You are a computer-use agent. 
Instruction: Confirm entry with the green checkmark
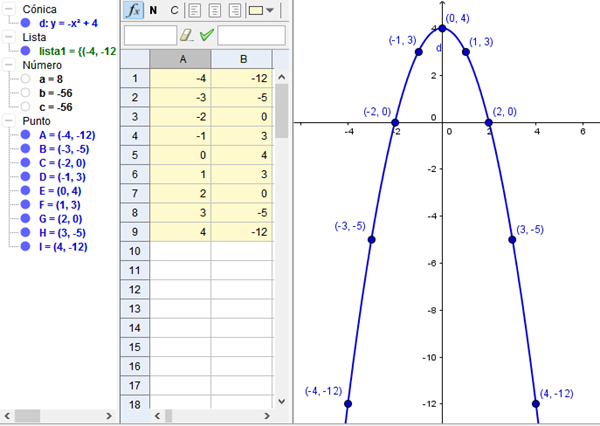click(x=207, y=35)
